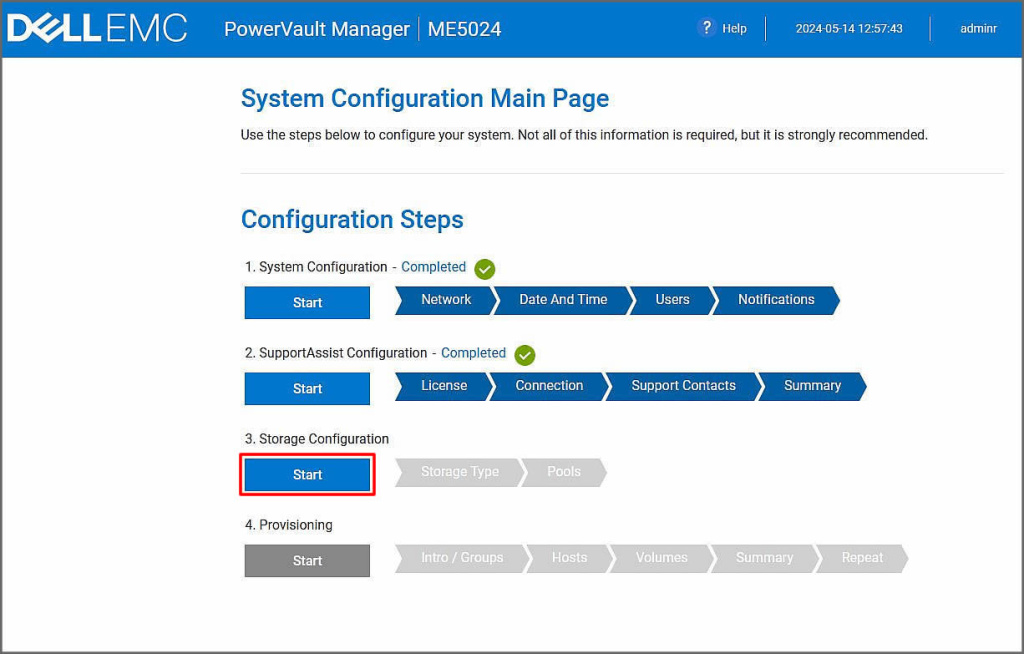The width and height of the screenshot is (1024, 654).
Task: Open the Connection step
Action: click(549, 386)
